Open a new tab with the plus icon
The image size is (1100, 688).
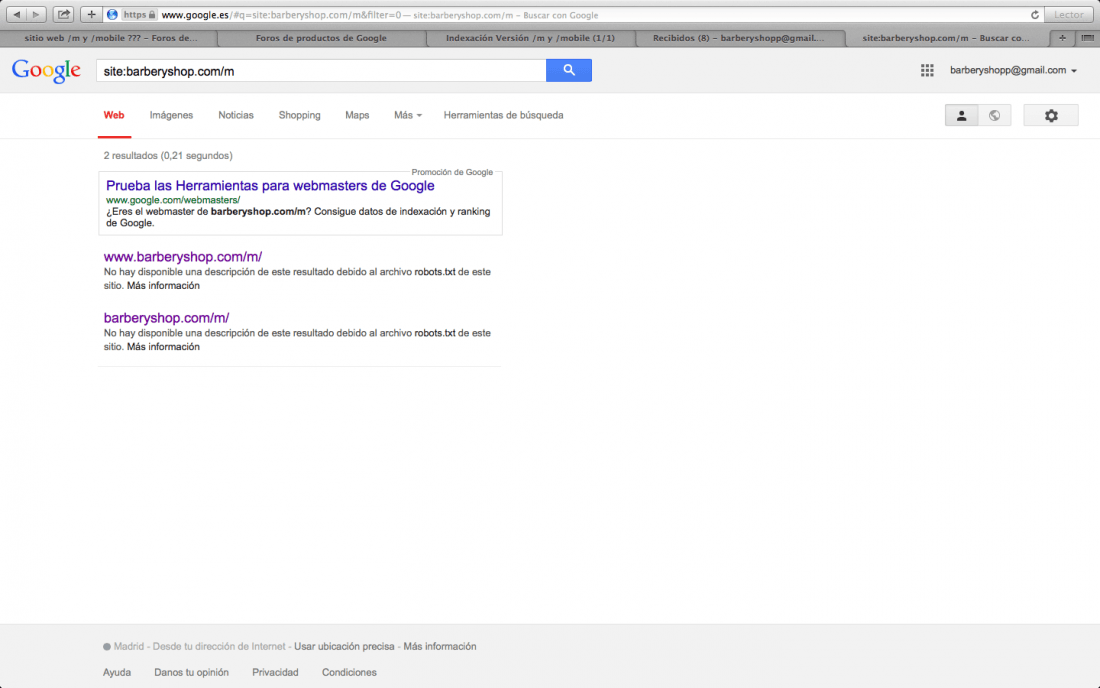pos(1062,38)
